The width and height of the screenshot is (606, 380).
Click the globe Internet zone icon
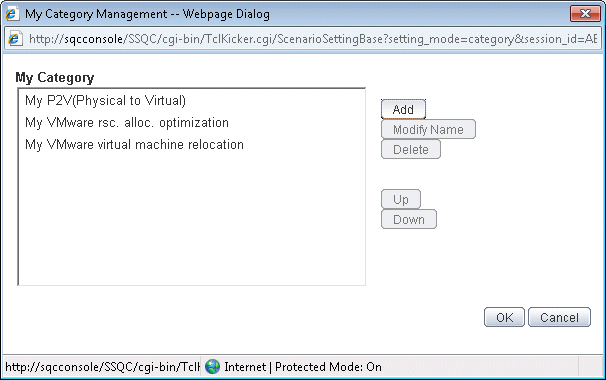[x=212, y=366]
